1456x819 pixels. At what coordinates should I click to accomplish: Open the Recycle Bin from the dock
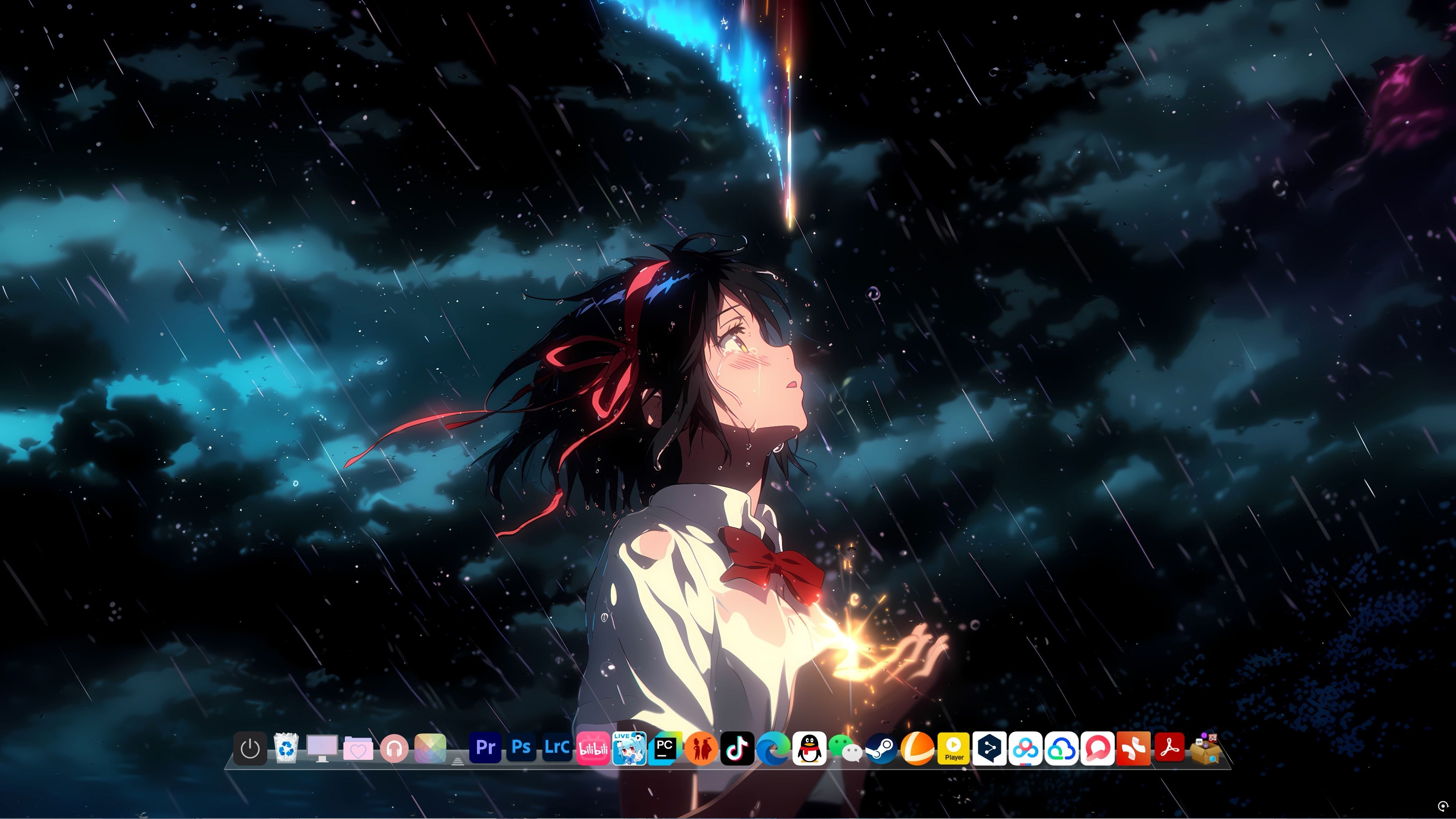click(x=286, y=748)
